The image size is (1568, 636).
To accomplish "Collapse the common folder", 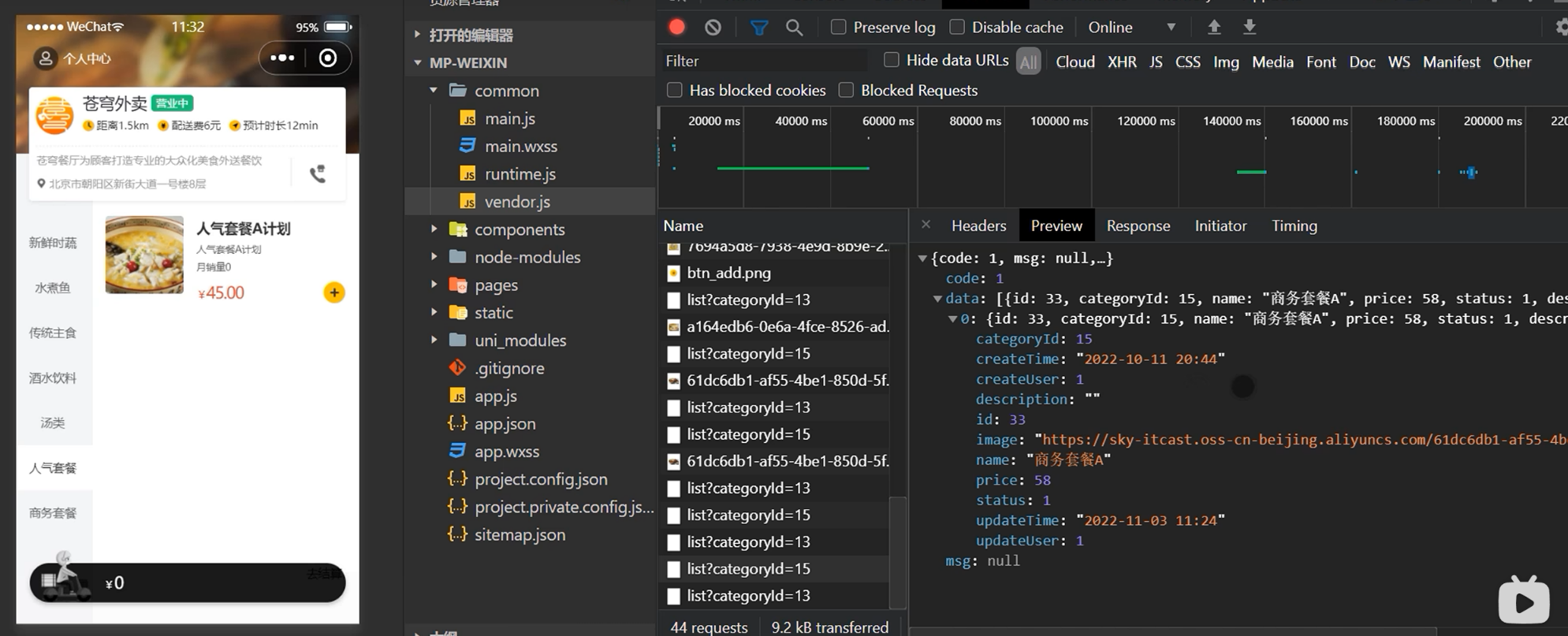I will [x=434, y=91].
